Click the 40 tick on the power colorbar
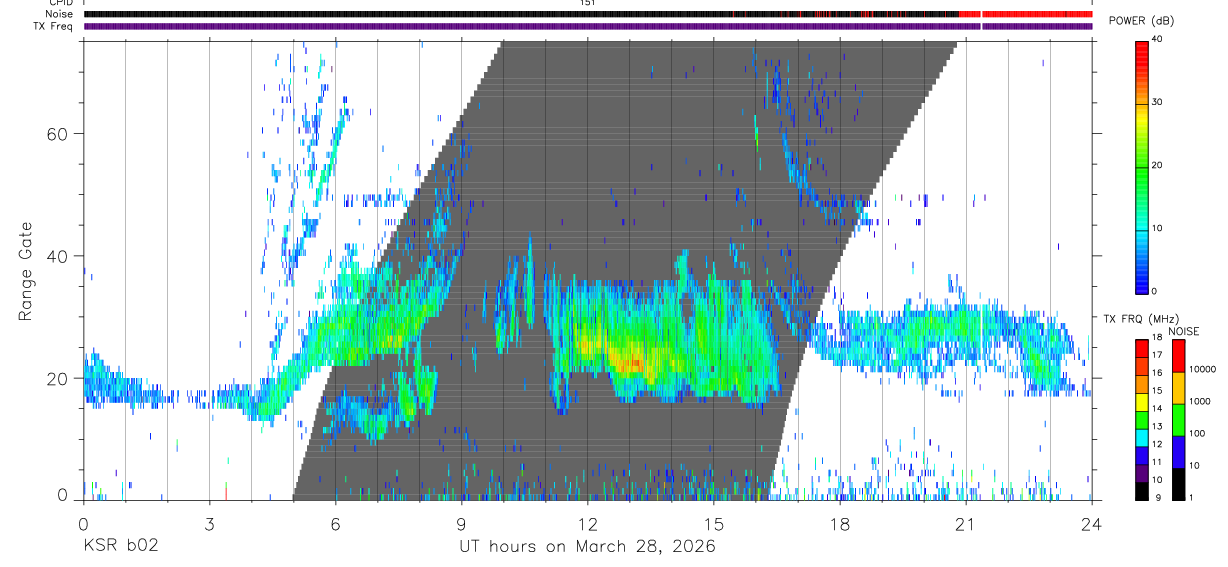The image size is (1228, 567). tap(1158, 39)
